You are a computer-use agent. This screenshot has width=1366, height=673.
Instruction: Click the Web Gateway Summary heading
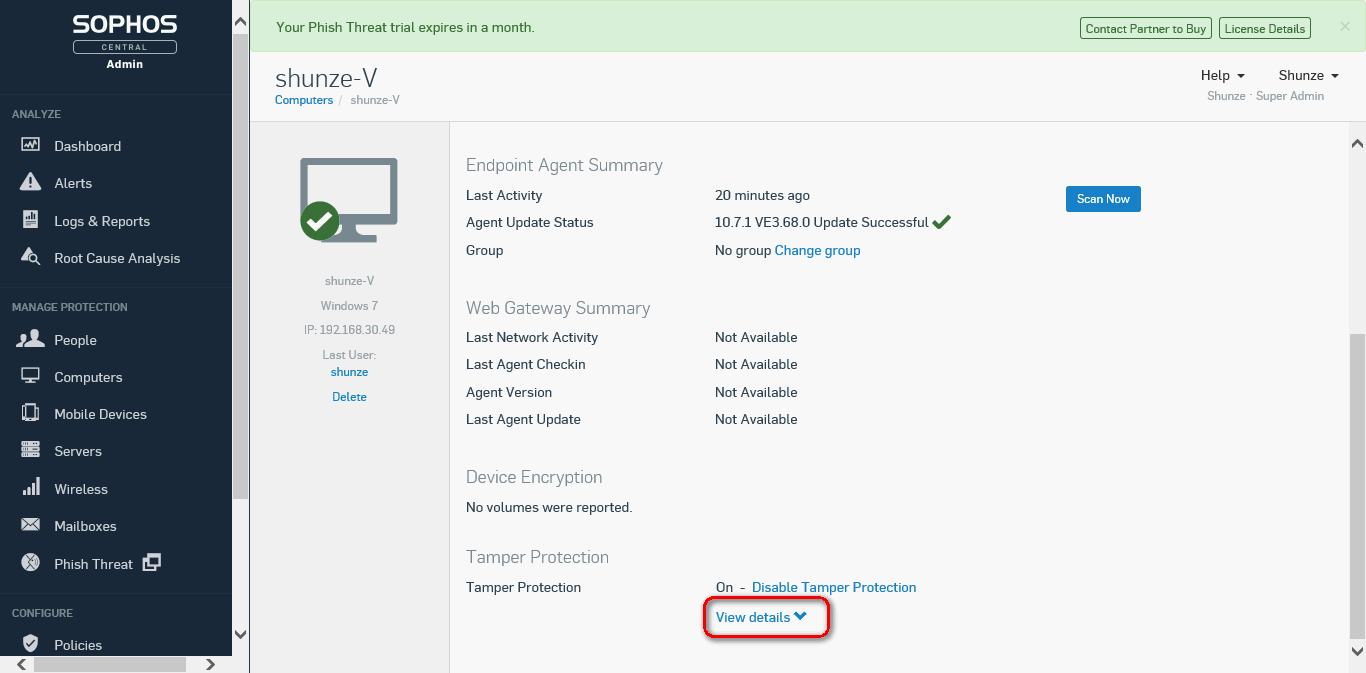(x=558, y=308)
